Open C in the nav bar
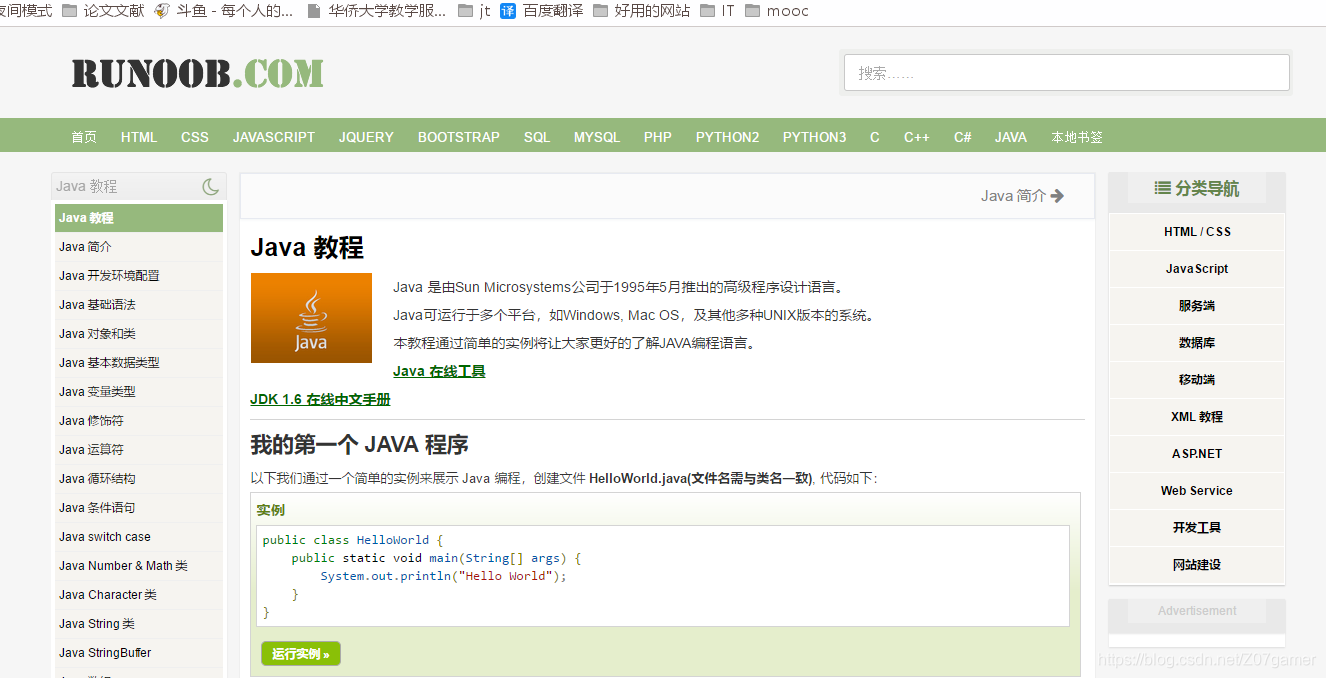The height and width of the screenshot is (678, 1326). coord(875,137)
